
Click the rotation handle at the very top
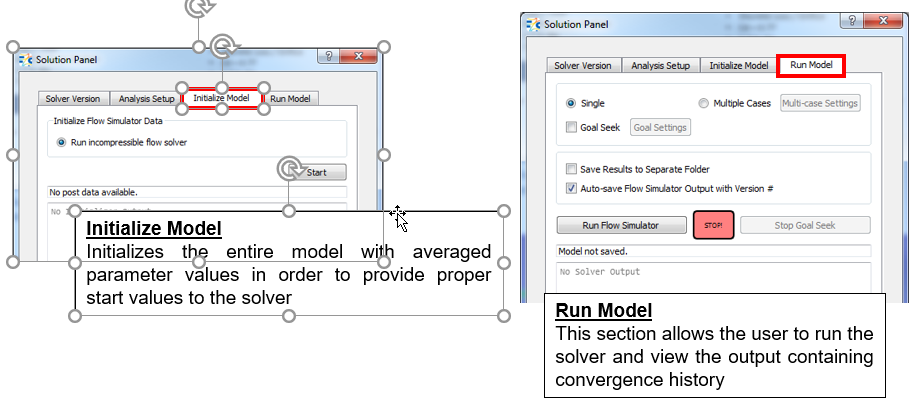click(x=199, y=6)
